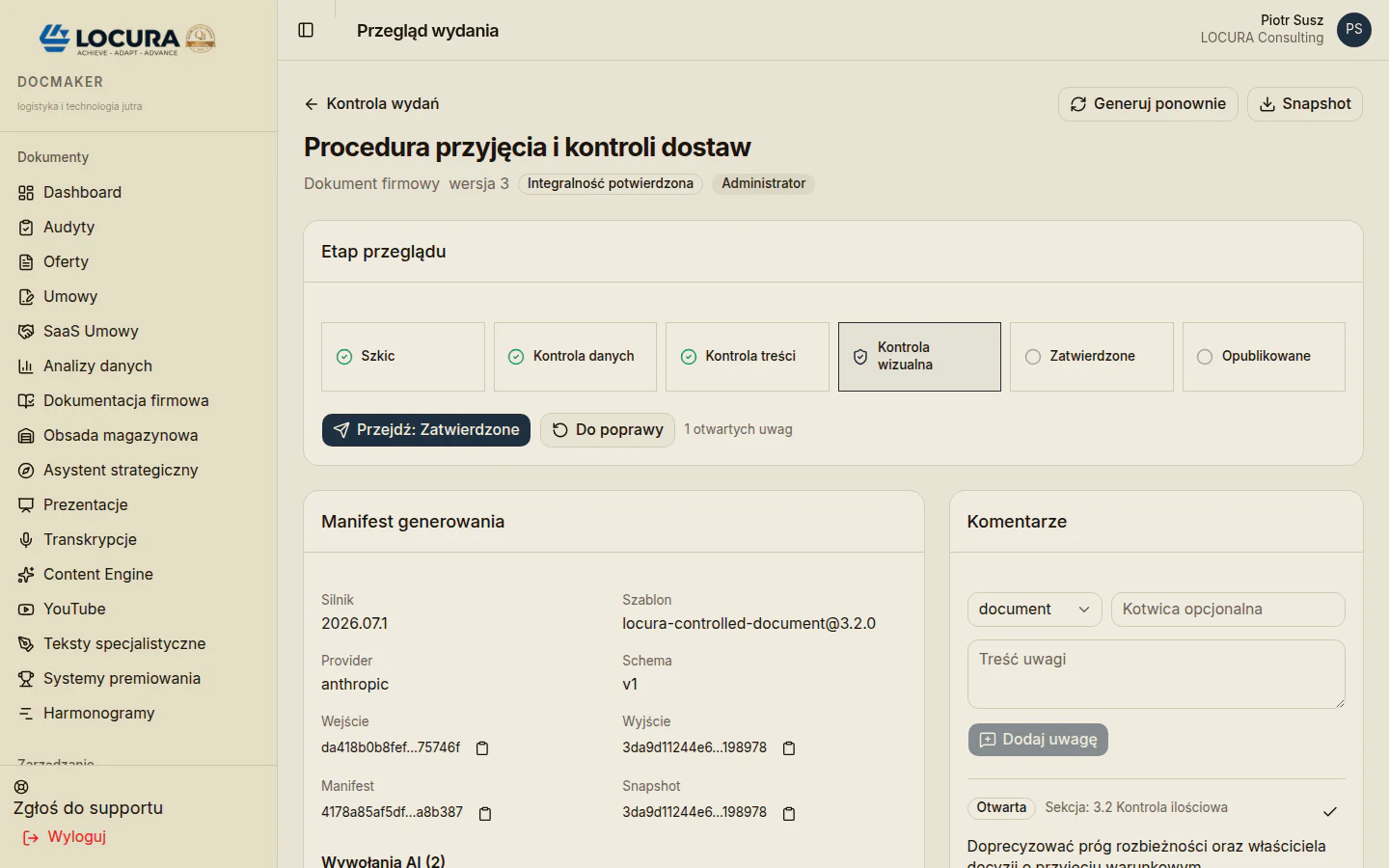Image resolution: width=1389 pixels, height=868 pixels.
Task: Copy the Wejście hash value
Action: [482, 748]
